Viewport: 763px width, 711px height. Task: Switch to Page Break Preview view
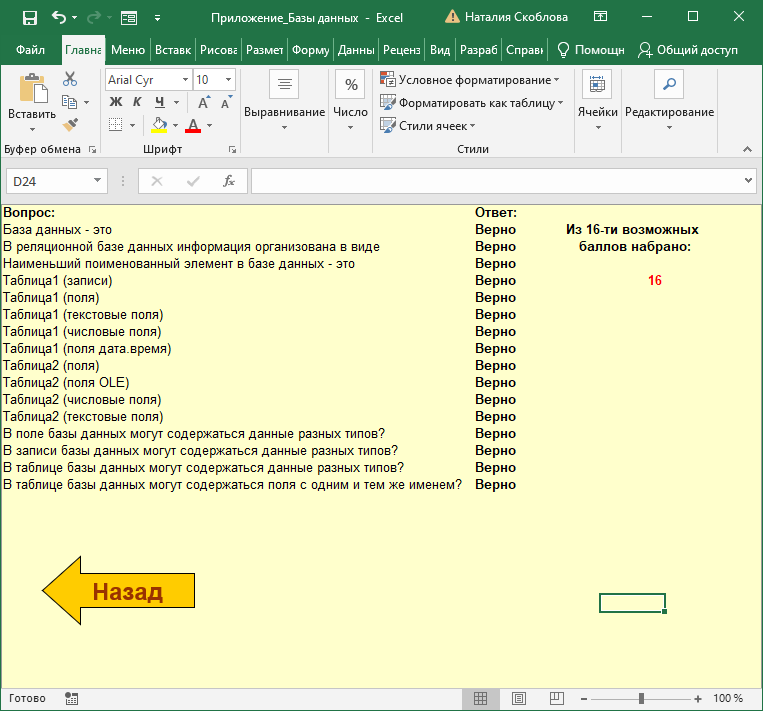(x=557, y=698)
